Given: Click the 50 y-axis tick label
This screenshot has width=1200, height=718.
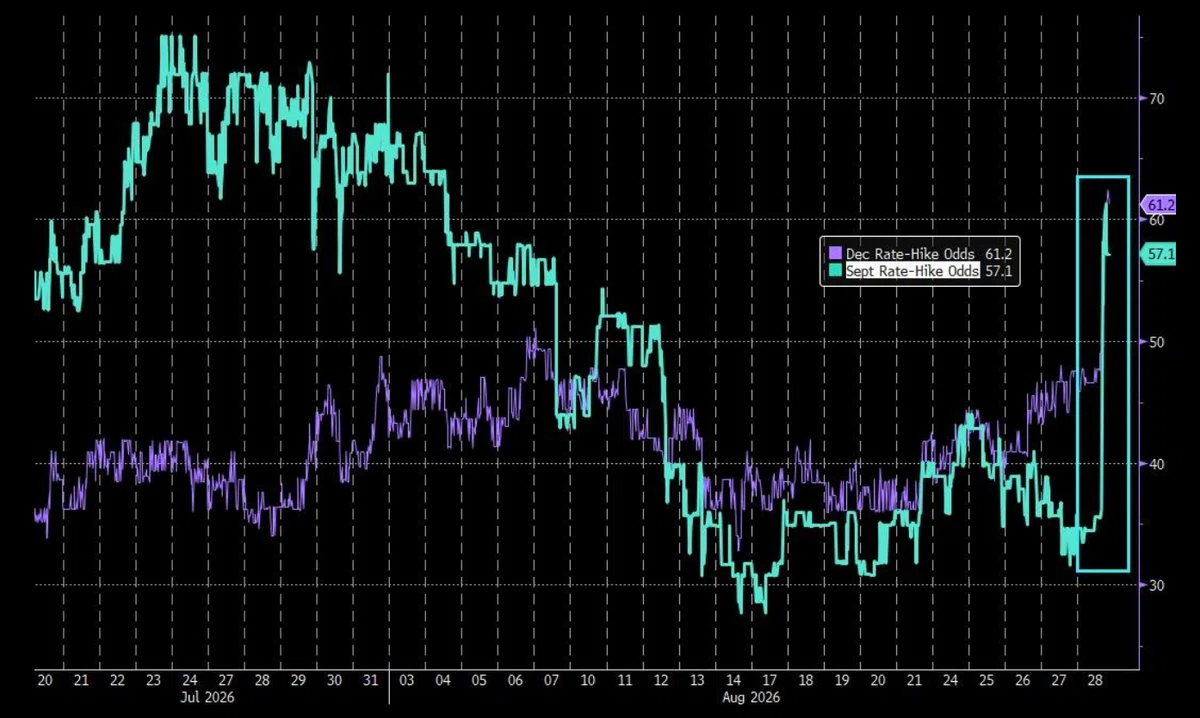Looking at the screenshot, I should click(x=1156, y=342).
